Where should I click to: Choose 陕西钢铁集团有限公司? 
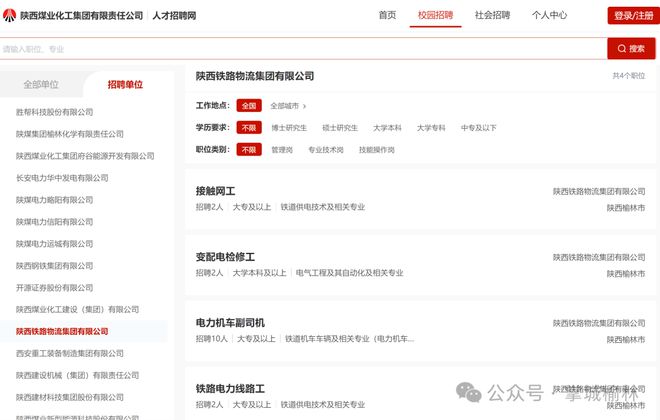54,266
